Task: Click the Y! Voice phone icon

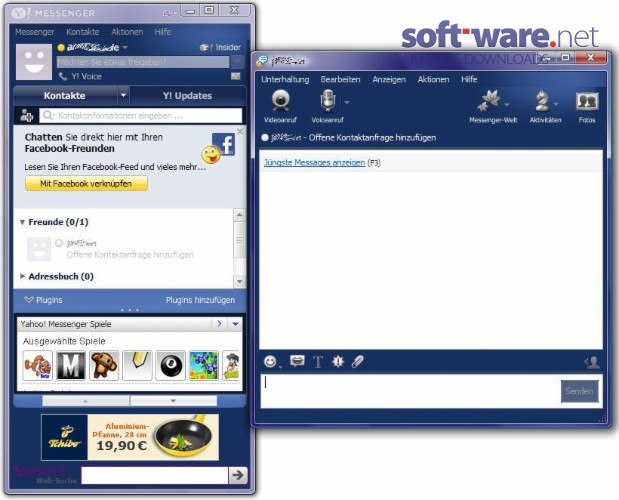Action: click(63, 76)
